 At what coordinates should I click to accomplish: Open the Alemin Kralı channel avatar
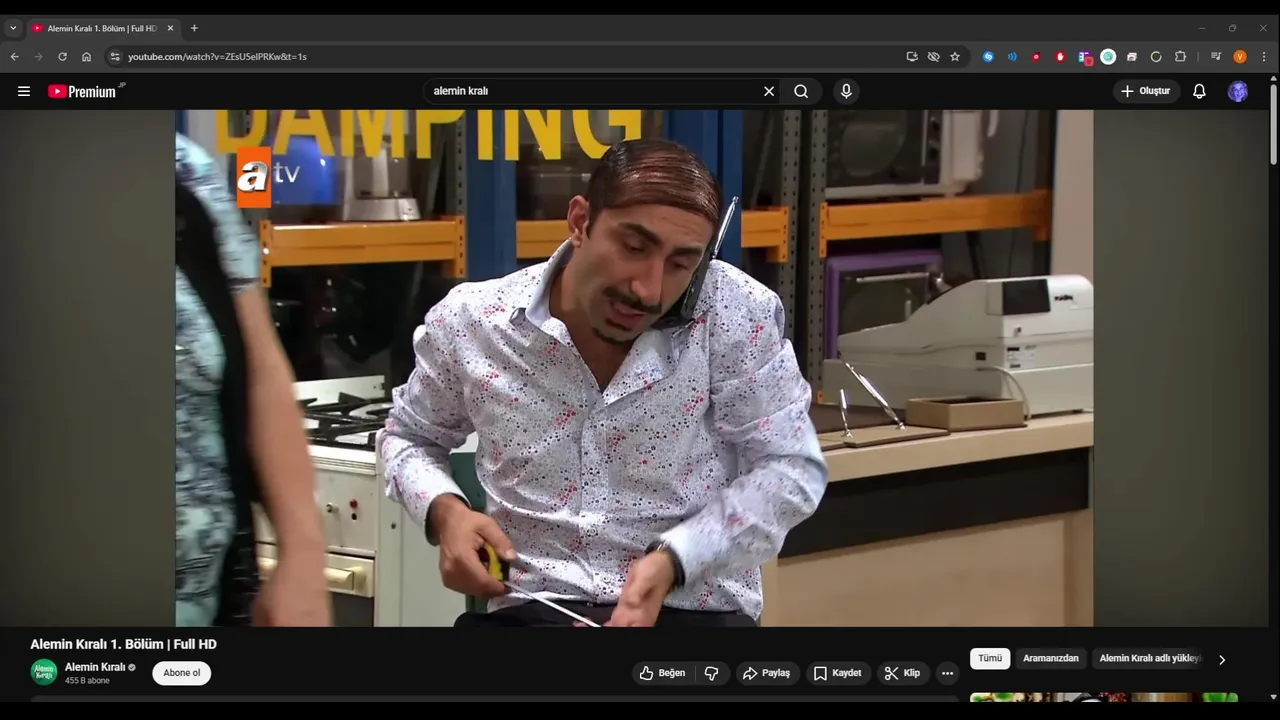pos(43,672)
